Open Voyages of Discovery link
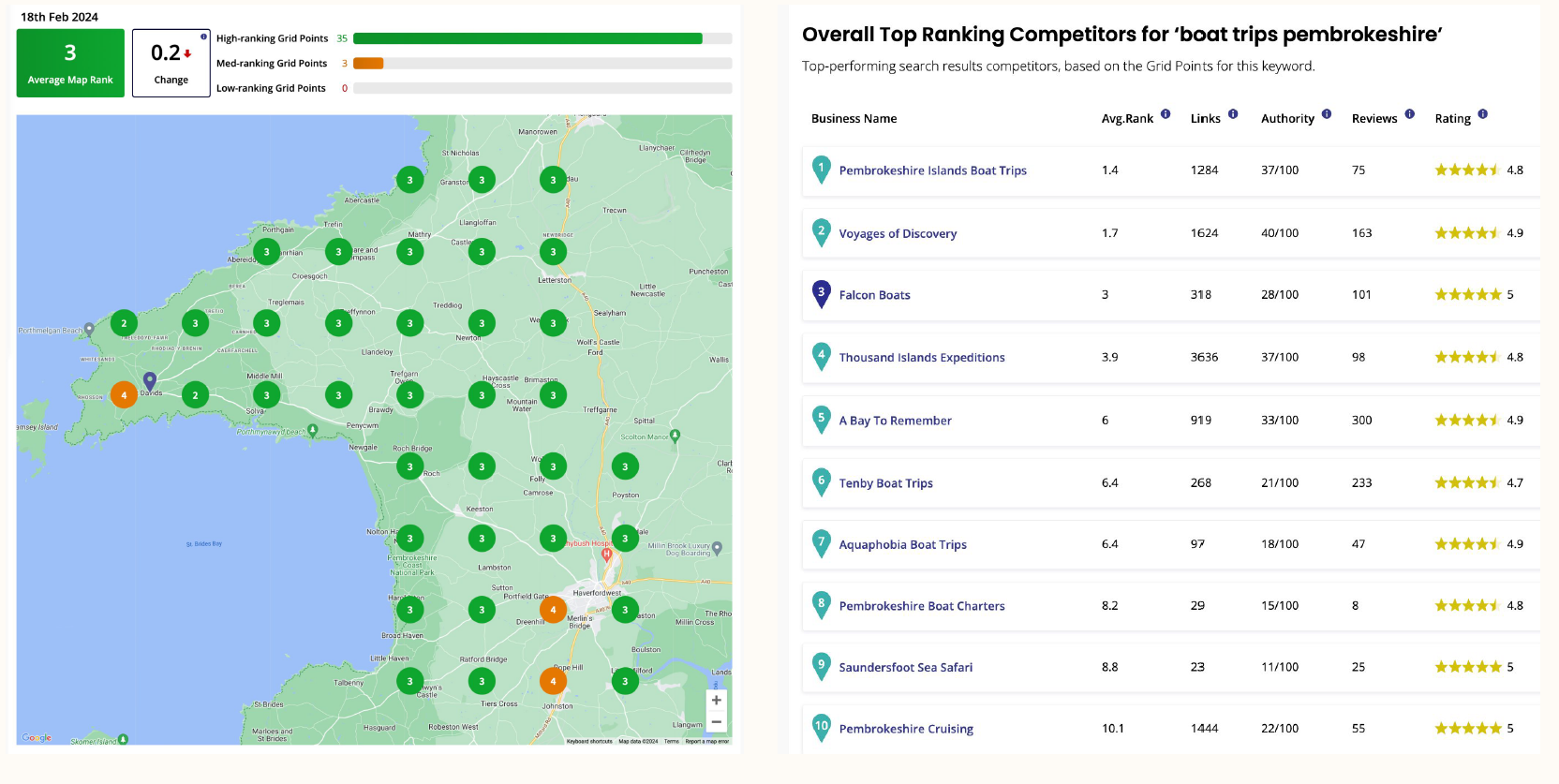Image resolution: width=1559 pixels, height=784 pixels. (898, 233)
